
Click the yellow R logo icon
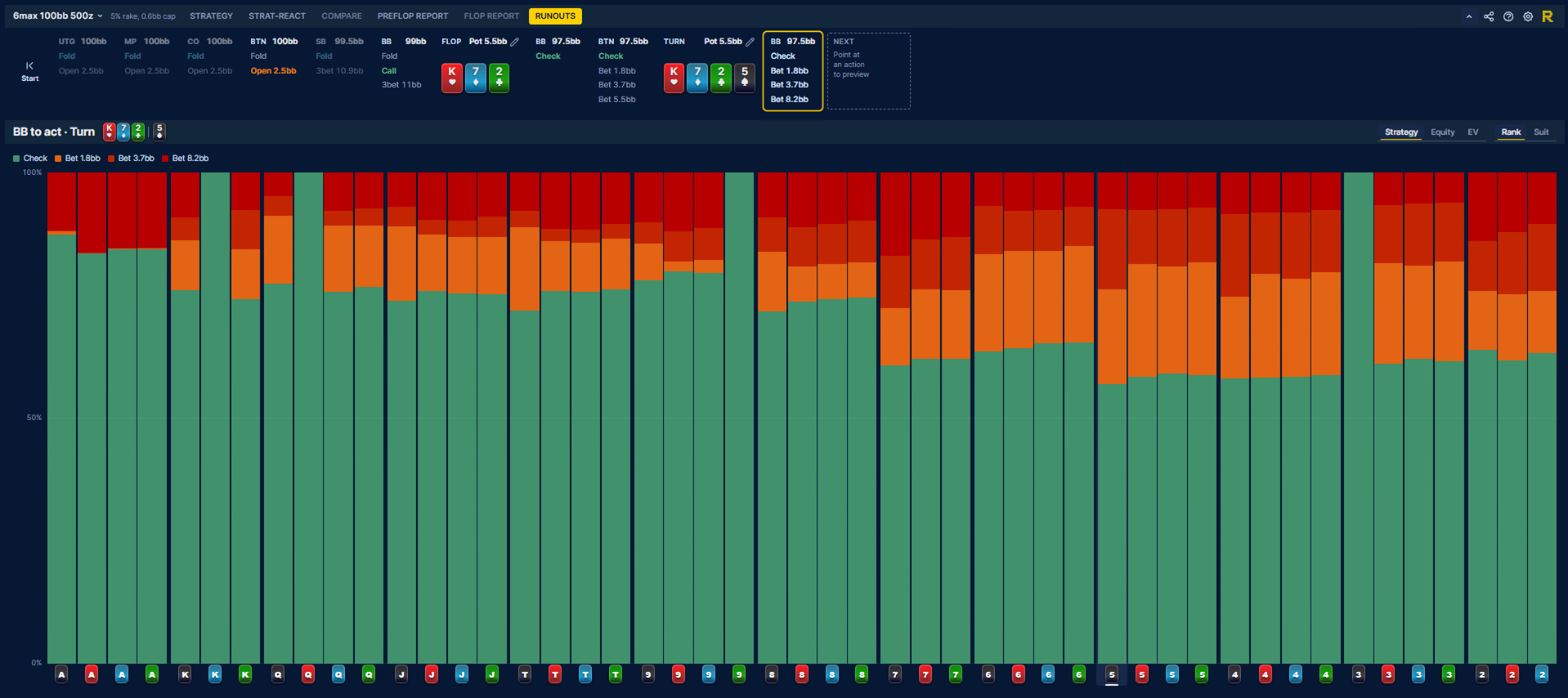coord(1547,16)
